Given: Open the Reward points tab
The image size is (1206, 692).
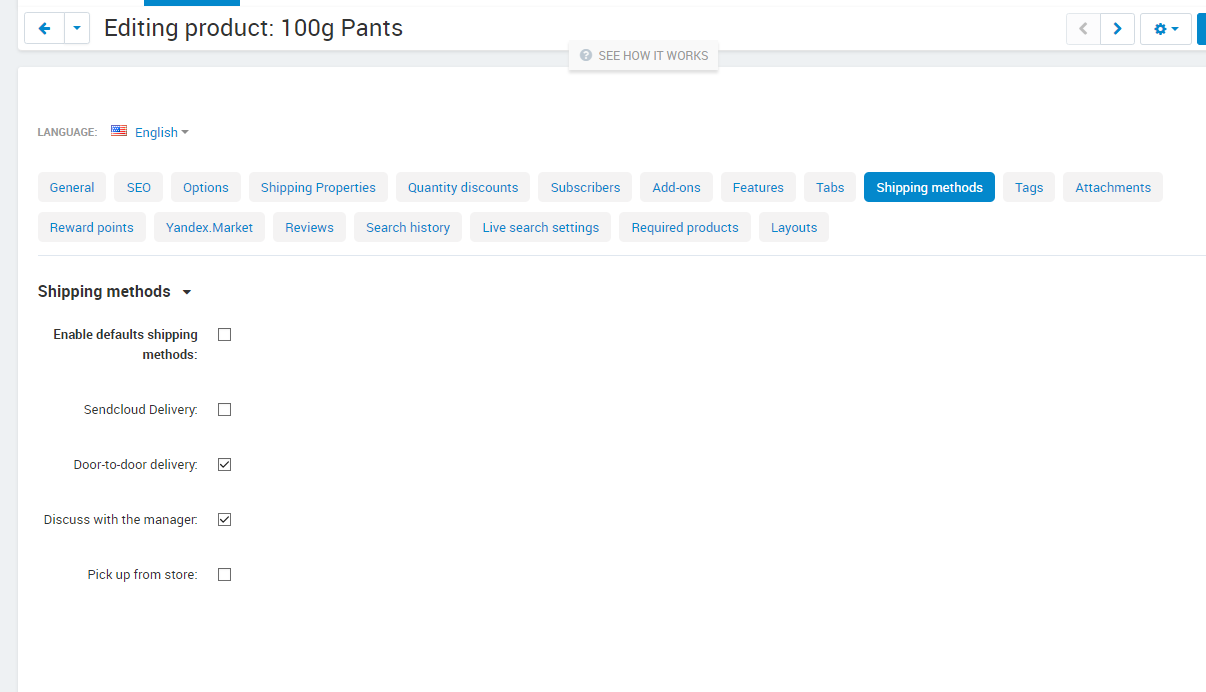Looking at the screenshot, I should 92,227.
